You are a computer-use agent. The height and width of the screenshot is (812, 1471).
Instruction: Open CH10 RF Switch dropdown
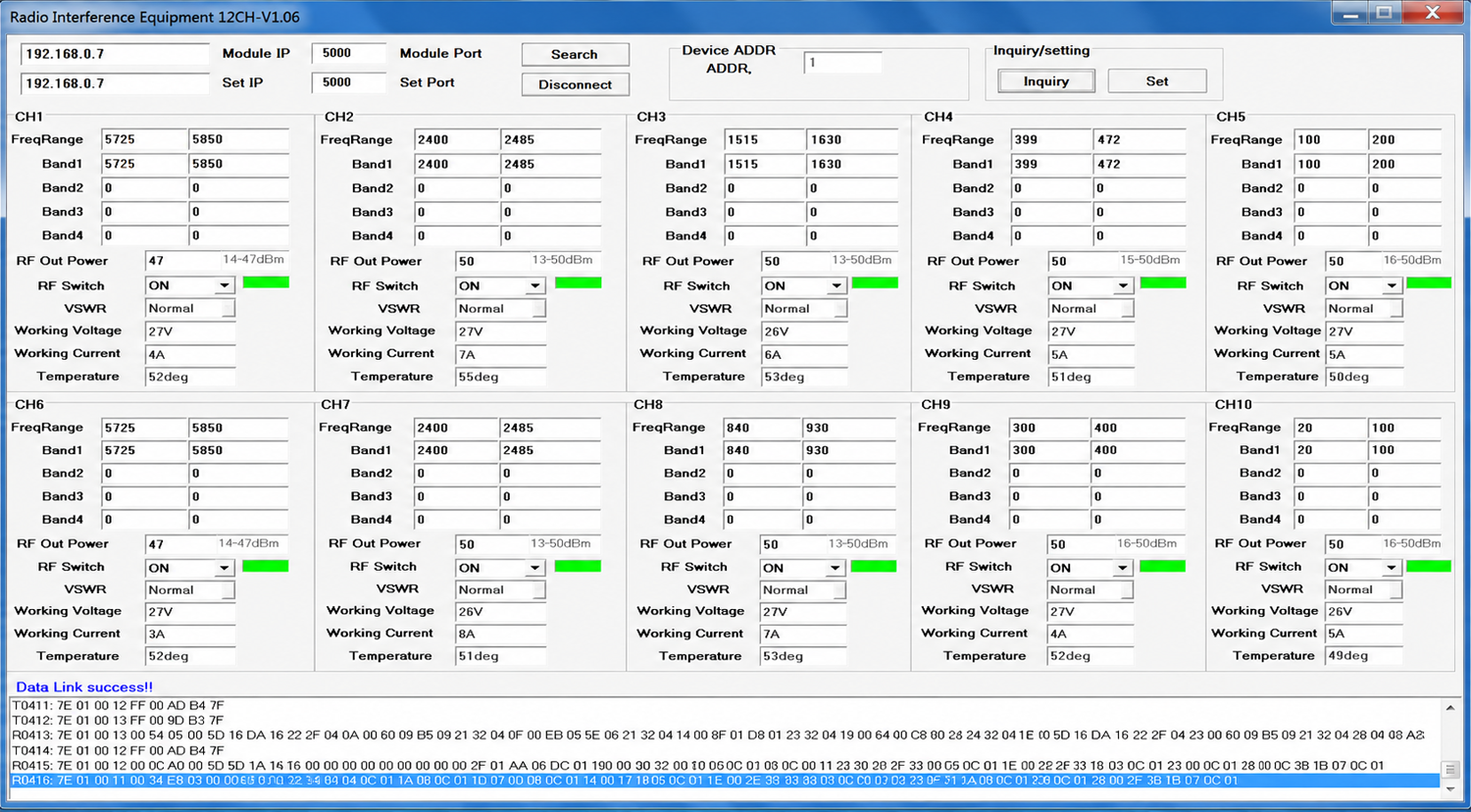pos(1392,568)
